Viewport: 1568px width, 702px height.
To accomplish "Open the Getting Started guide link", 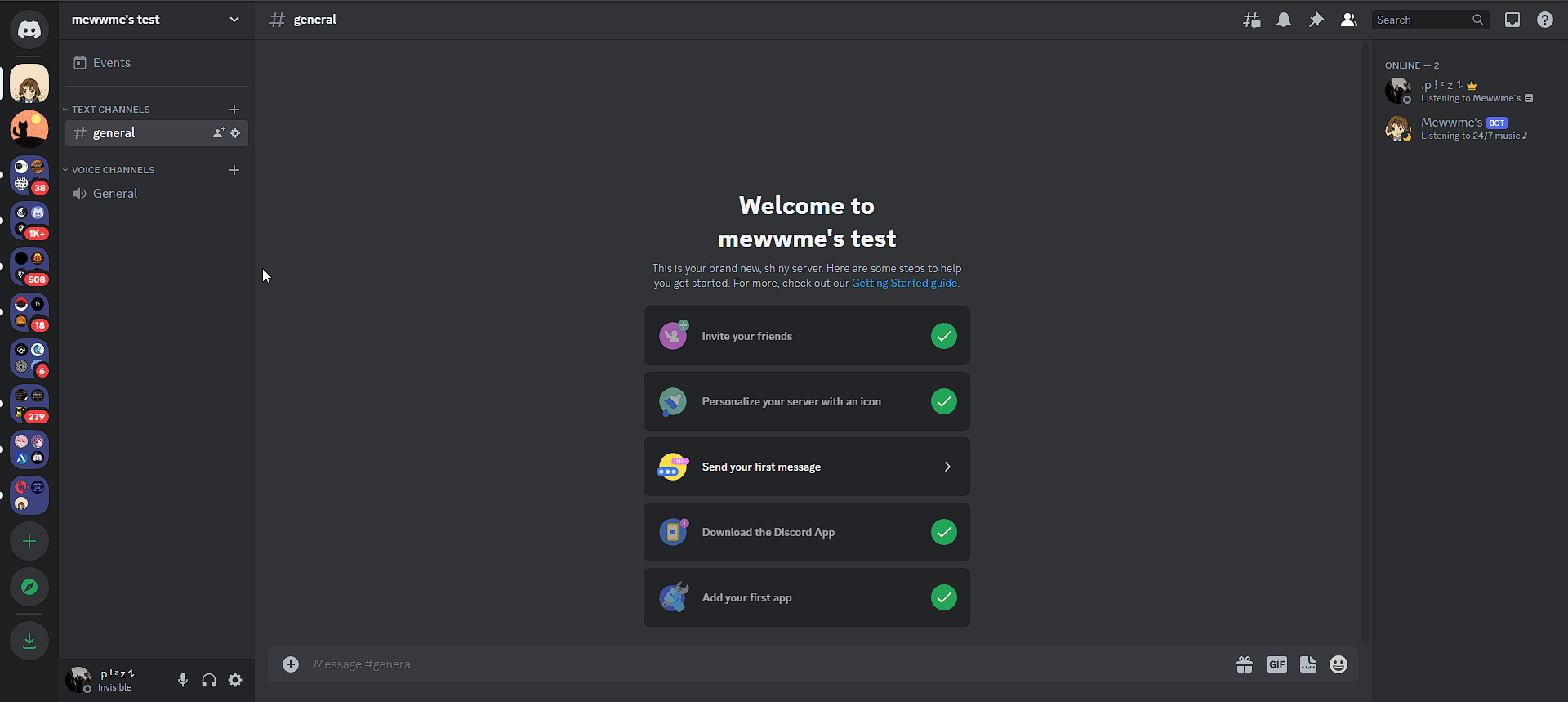I will pos(904,284).
